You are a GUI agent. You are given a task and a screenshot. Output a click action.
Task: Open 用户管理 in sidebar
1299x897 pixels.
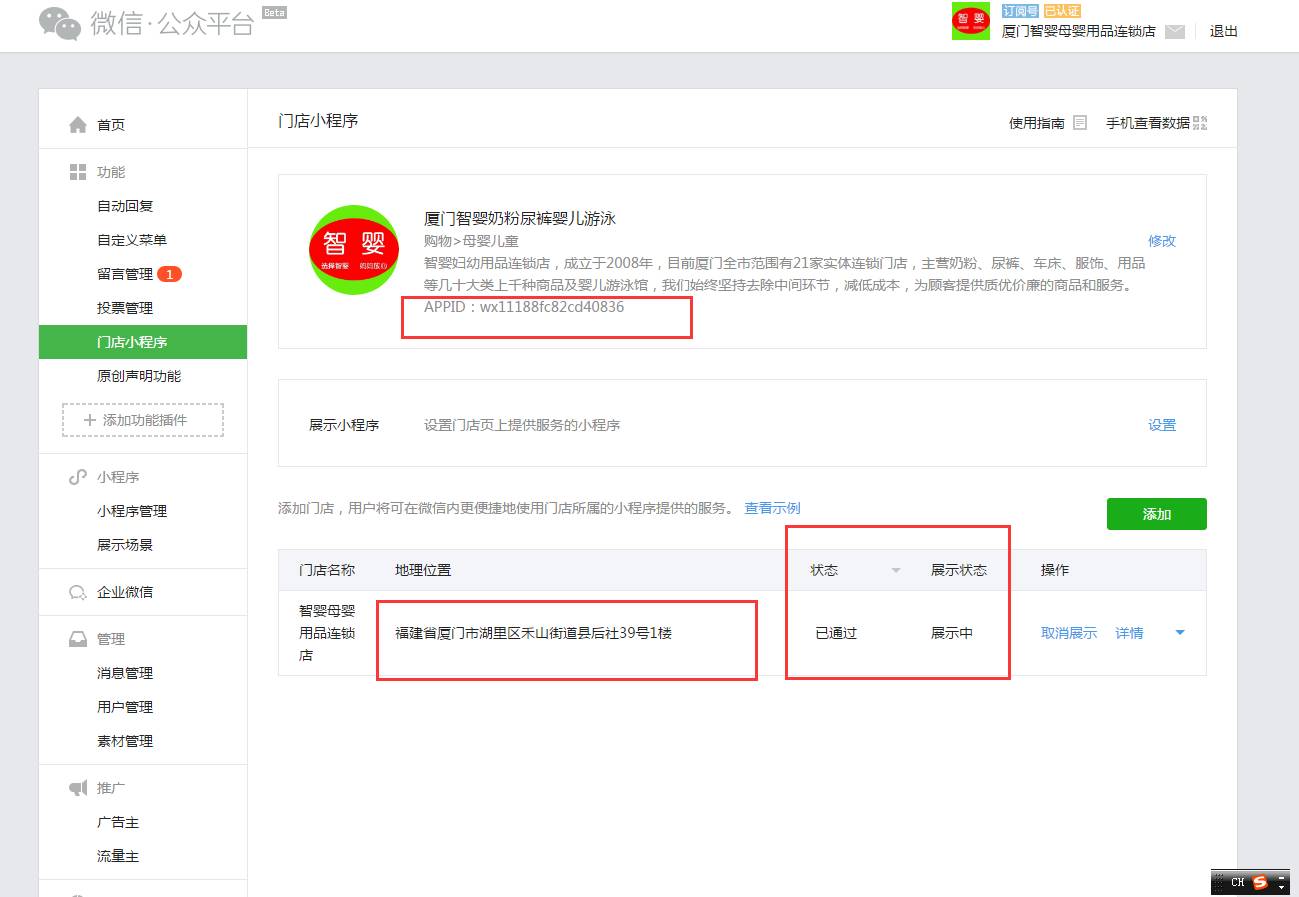(x=125, y=707)
